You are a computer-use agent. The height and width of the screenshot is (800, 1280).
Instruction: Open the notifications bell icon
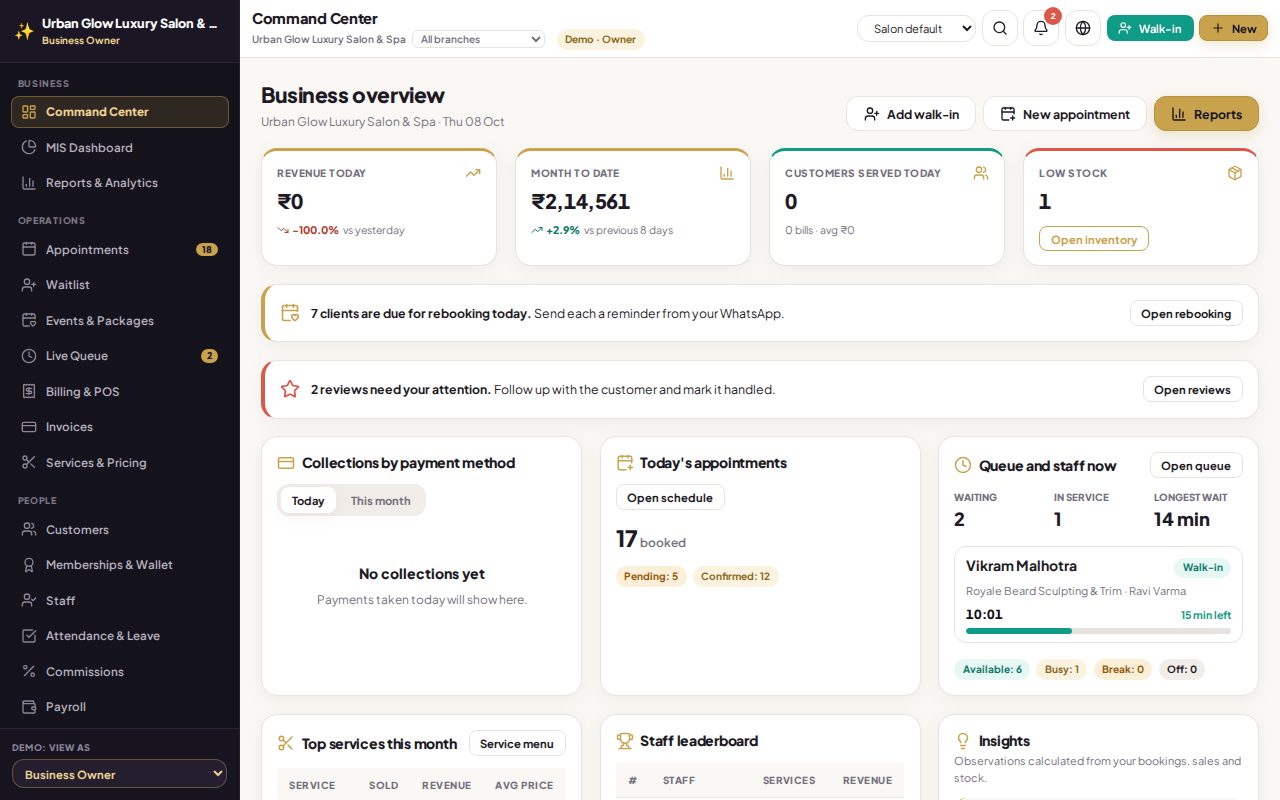coord(1041,28)
